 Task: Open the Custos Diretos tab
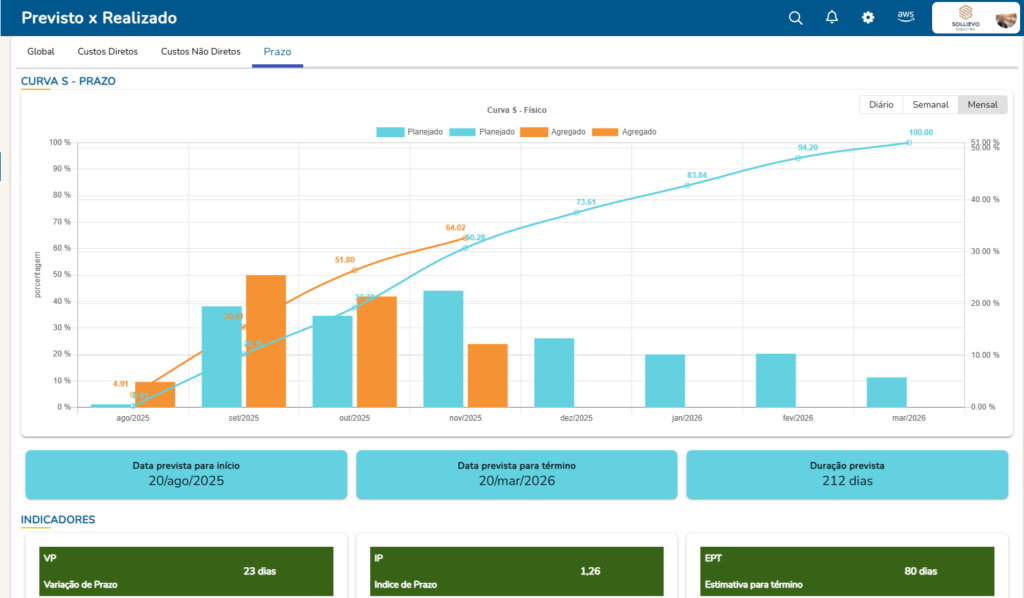pyautogui.click(x=107, y=51)
